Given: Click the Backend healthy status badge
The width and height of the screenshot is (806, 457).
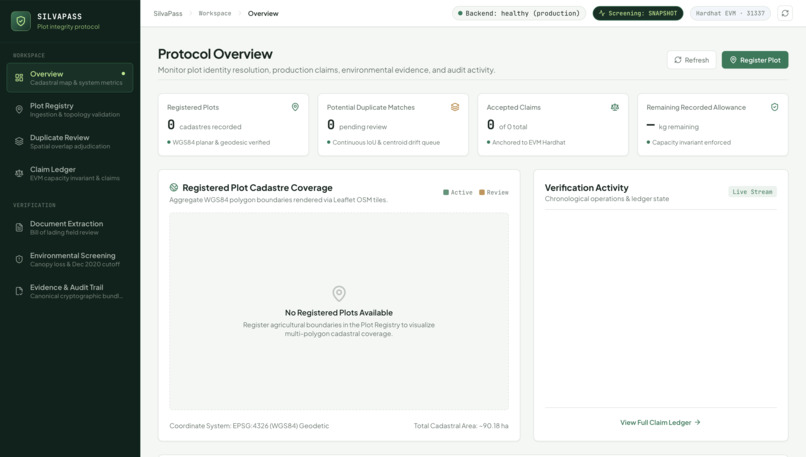Looking at the screenshot, I should coord(519,13).
